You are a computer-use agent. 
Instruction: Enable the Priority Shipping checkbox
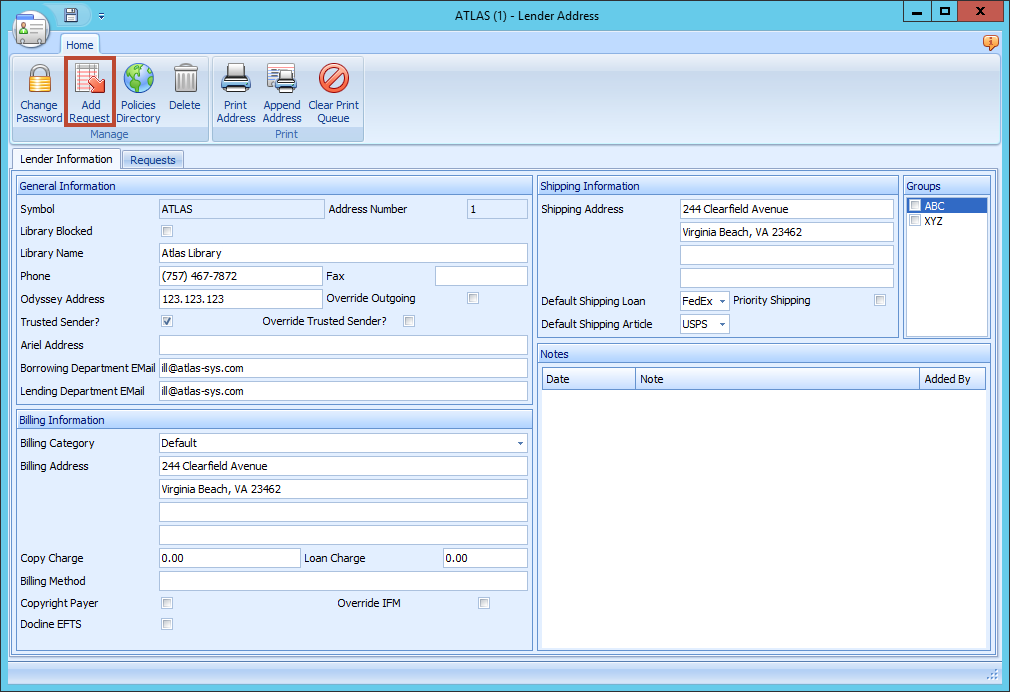[x=880, y=300]
